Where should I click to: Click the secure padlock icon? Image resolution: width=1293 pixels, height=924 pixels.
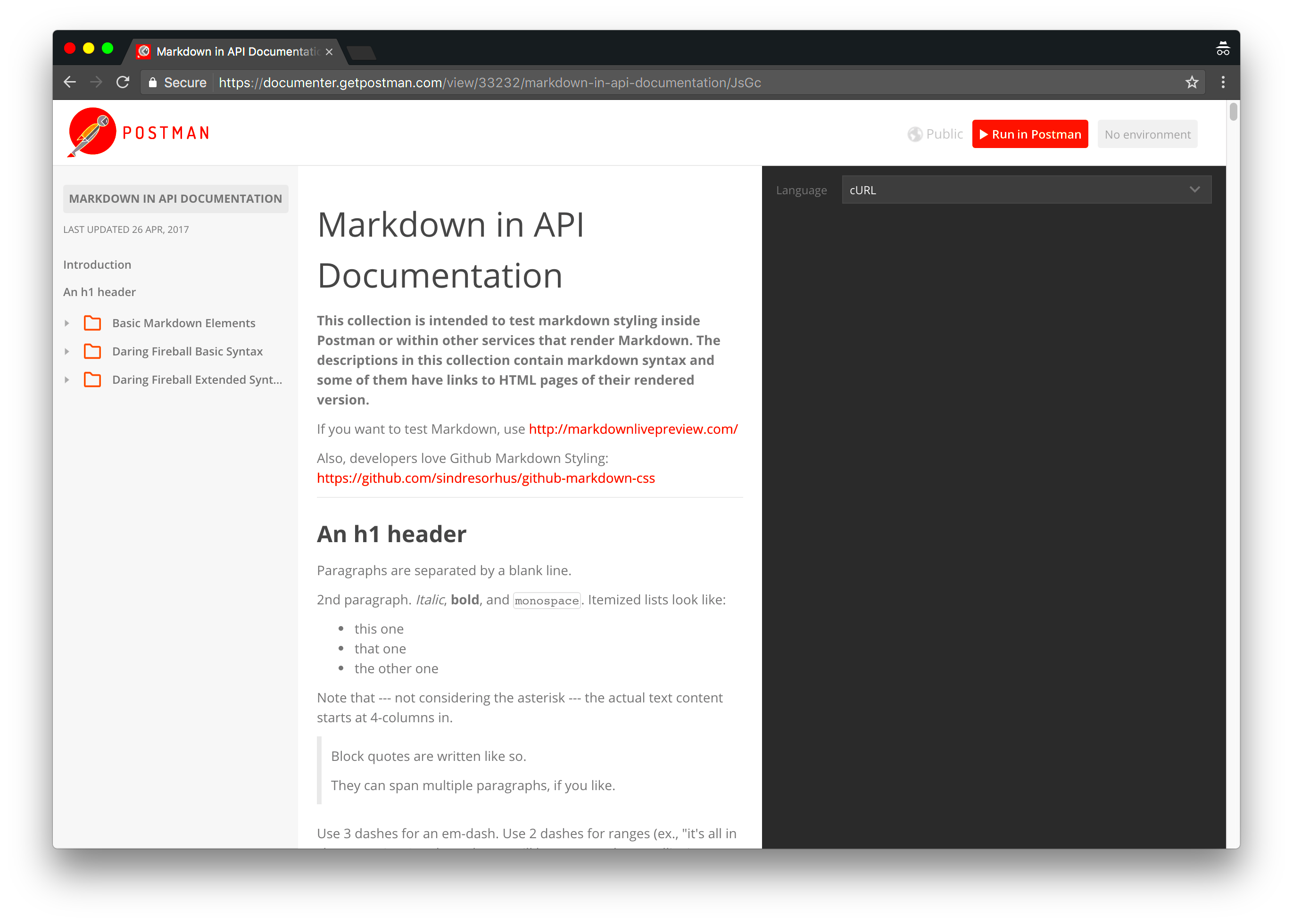click(x=152, y=82)
